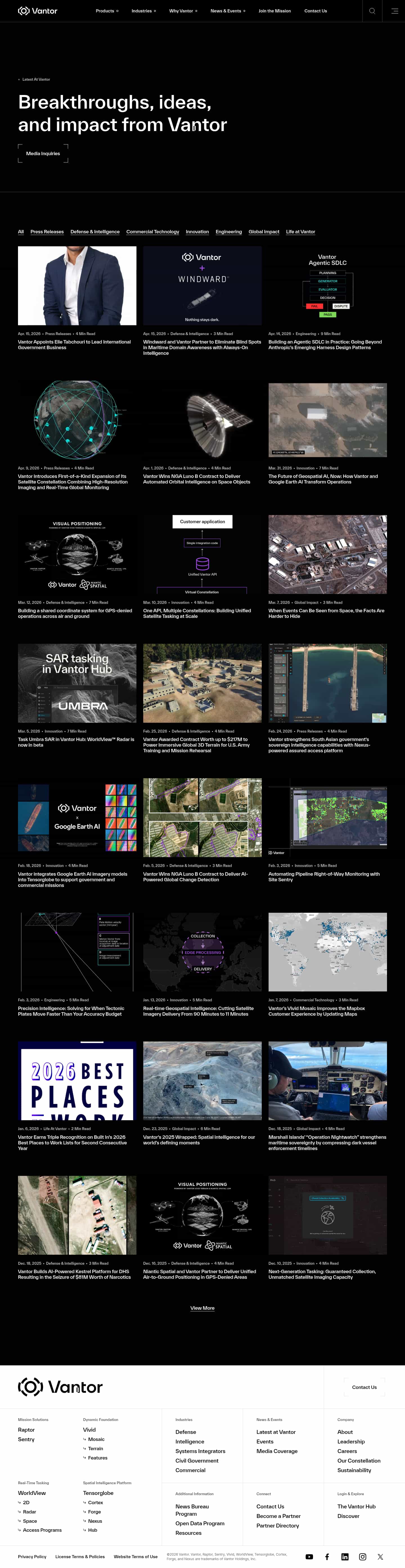
Task: Read Vantor Wins NGA Luno B orbital intelligence article
Action: point(197,479)
